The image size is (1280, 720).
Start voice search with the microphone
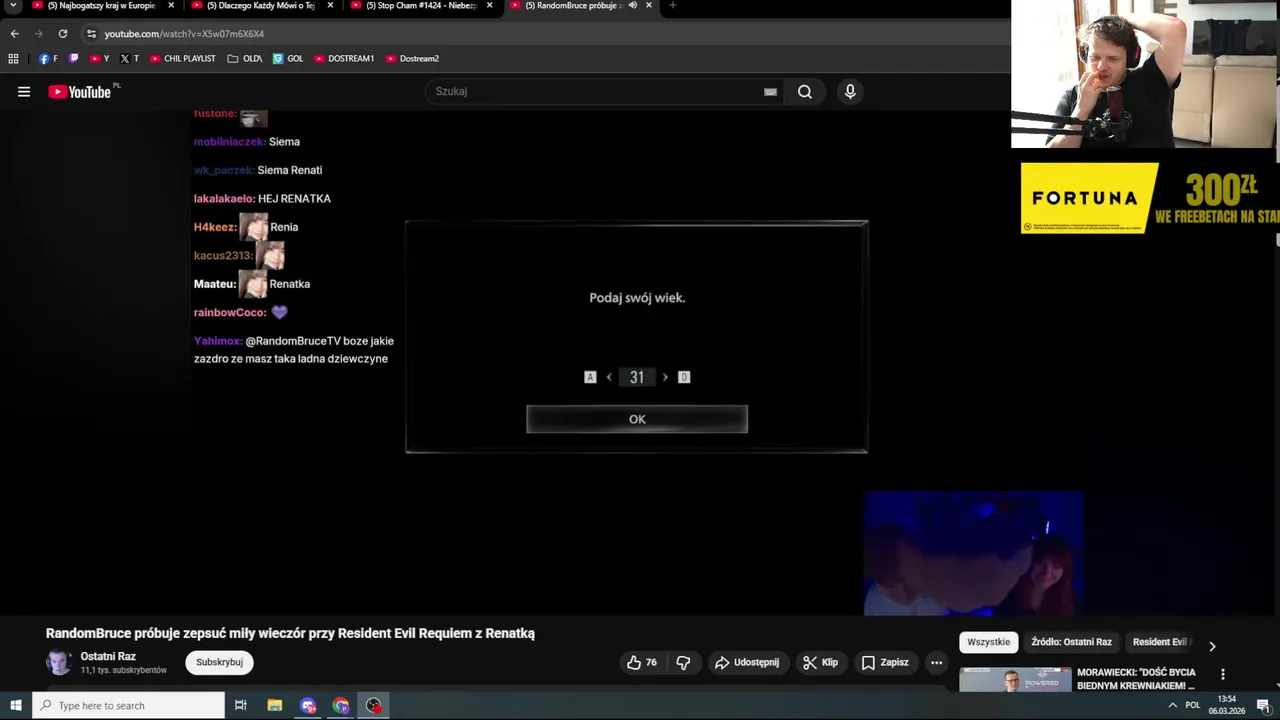pos(850,92)
